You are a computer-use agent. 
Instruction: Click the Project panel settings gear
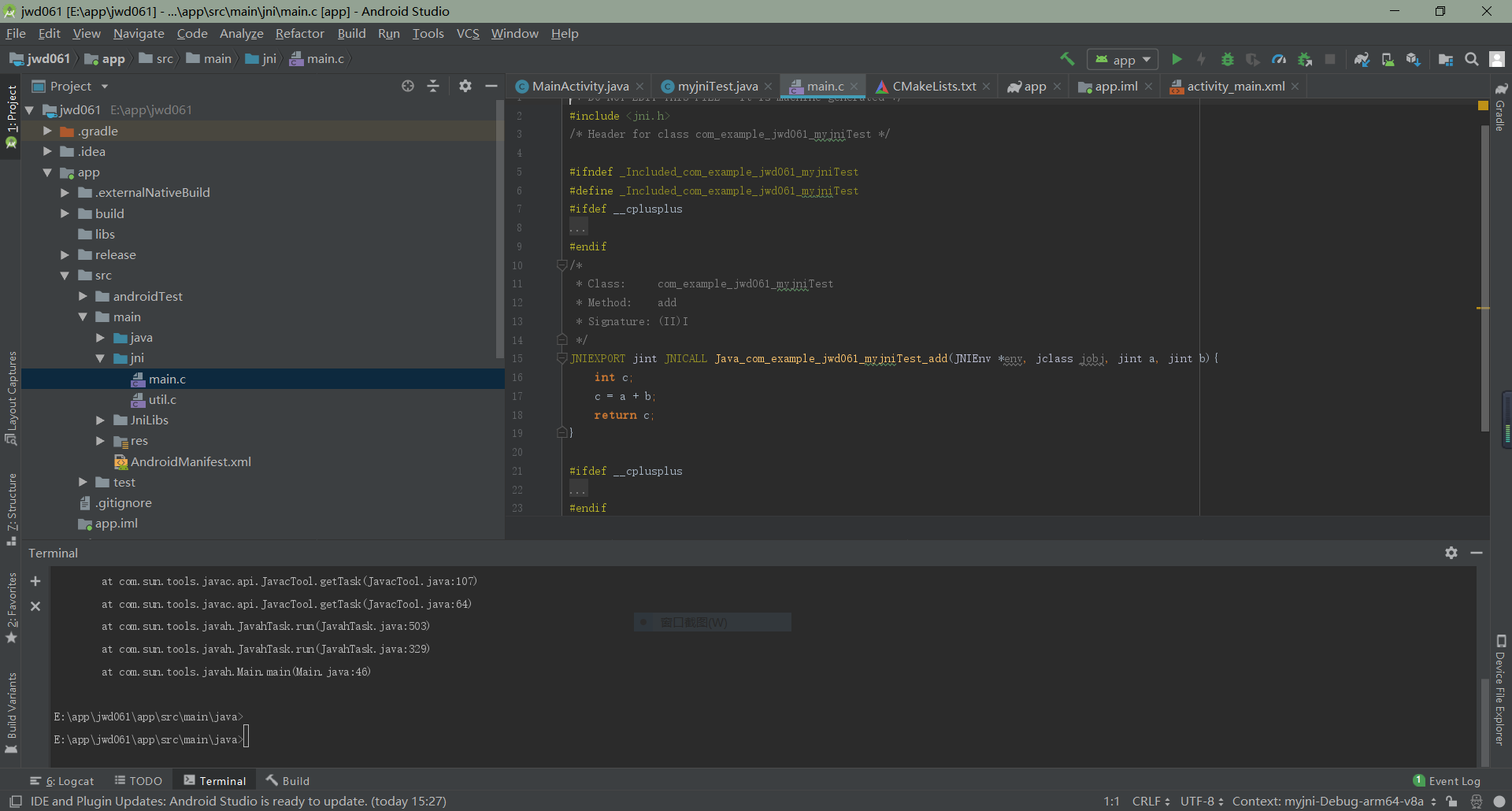[x=465, y=86]
